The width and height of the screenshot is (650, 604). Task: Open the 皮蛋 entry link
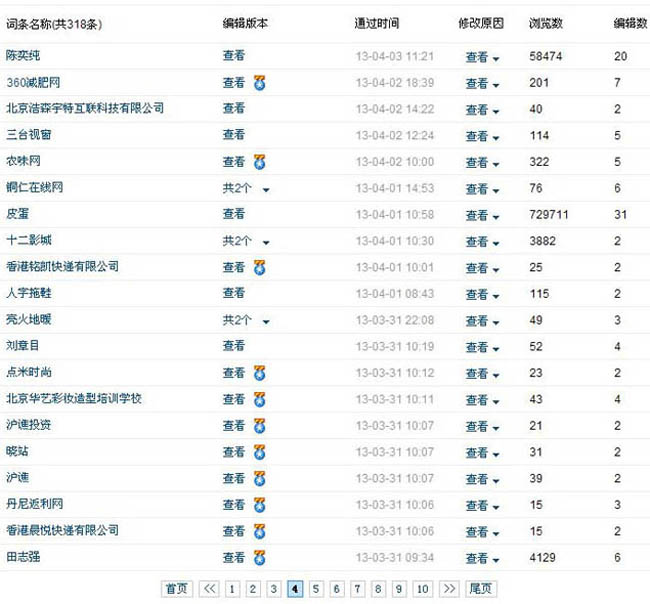tap(17, 214)
